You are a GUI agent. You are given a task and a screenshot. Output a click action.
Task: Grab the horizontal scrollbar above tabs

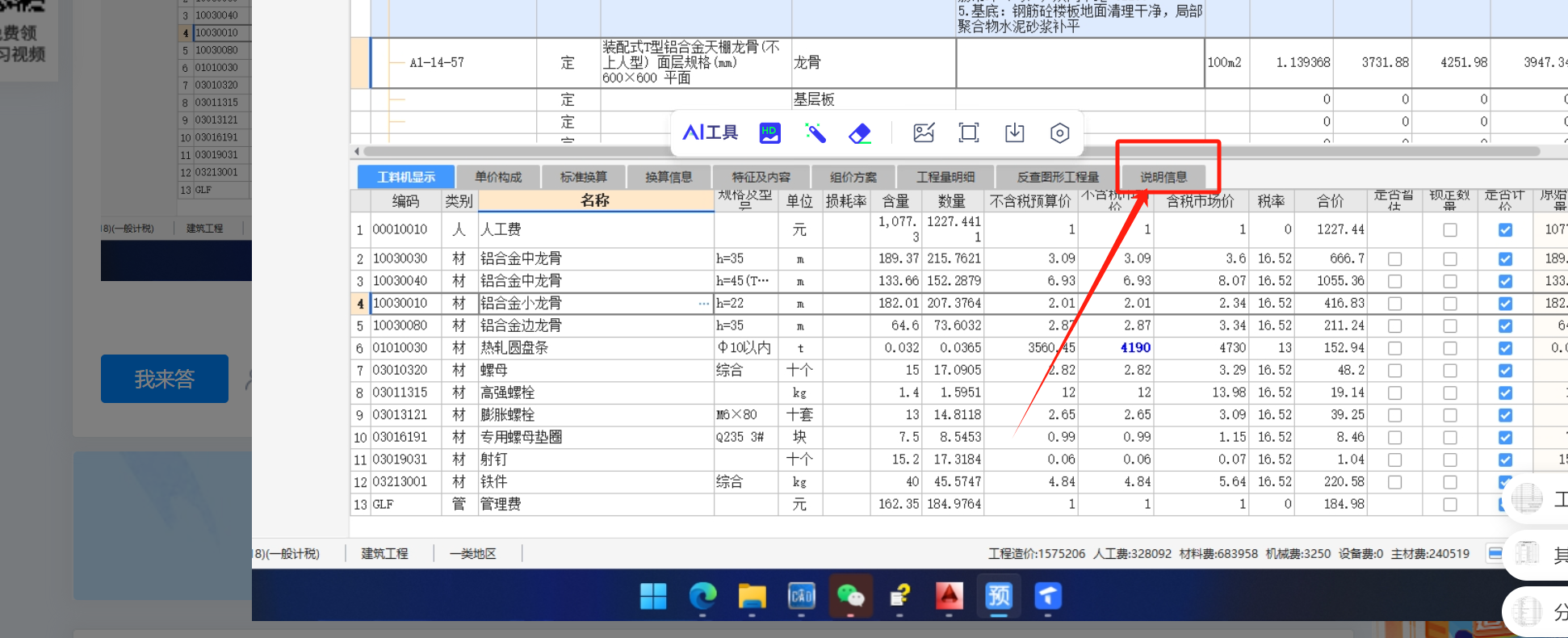[x=951, y=151]
